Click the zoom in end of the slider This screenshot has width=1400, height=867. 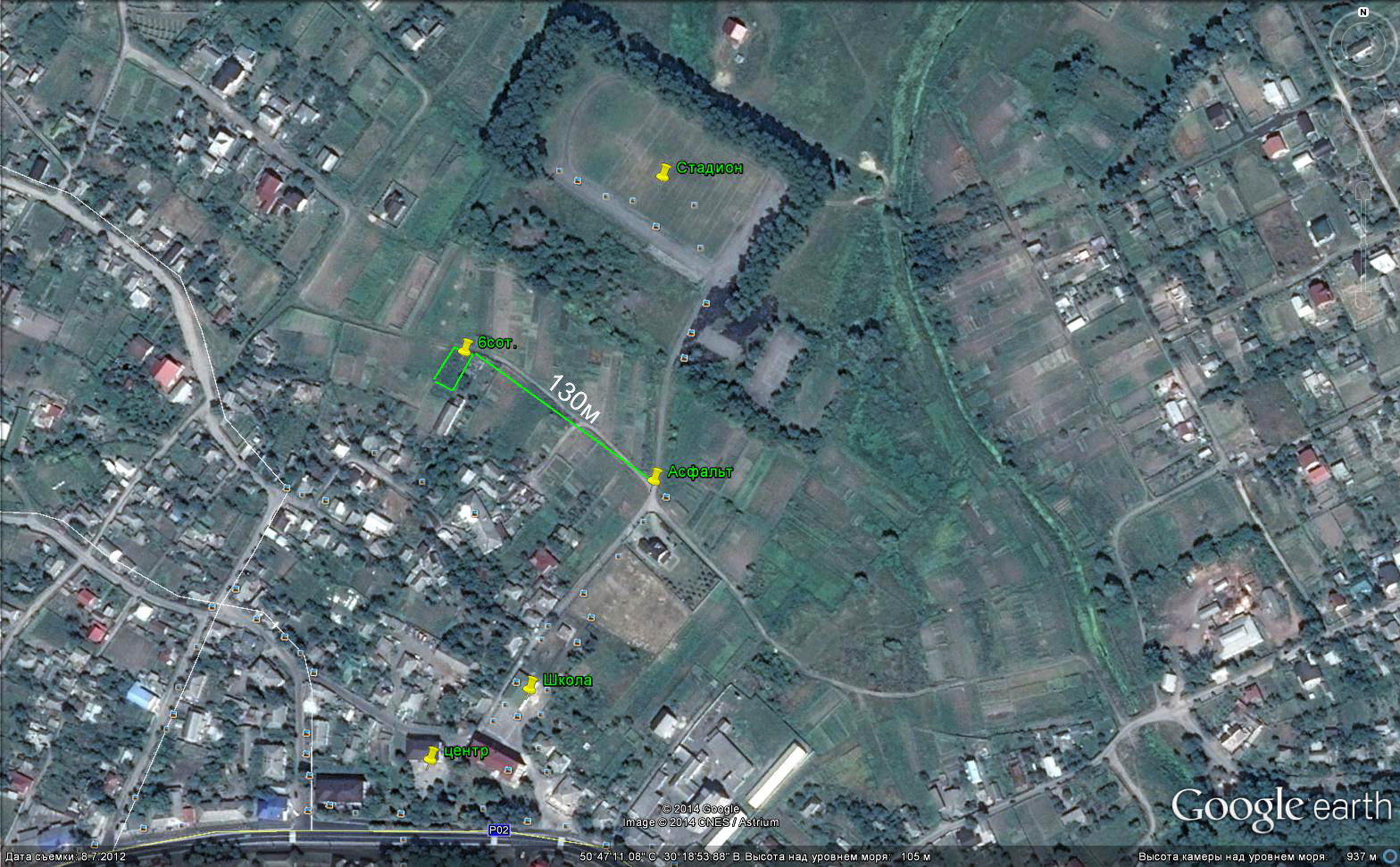point(1363,191)
